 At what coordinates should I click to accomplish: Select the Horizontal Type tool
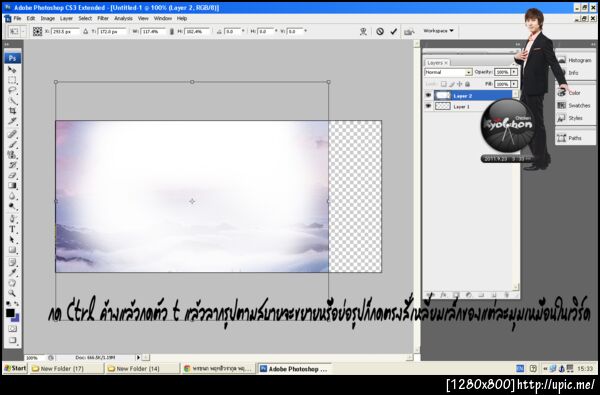click(12, 229)
